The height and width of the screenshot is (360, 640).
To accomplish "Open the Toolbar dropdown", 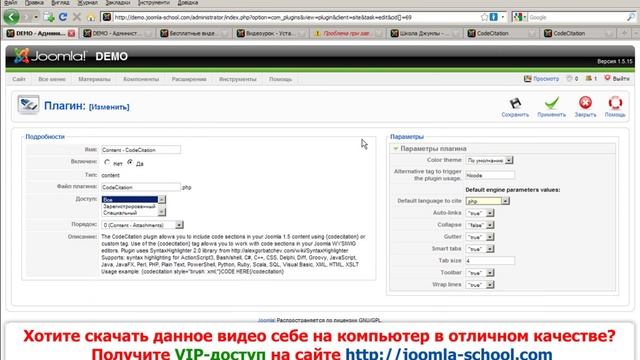I will coord(480,273).
